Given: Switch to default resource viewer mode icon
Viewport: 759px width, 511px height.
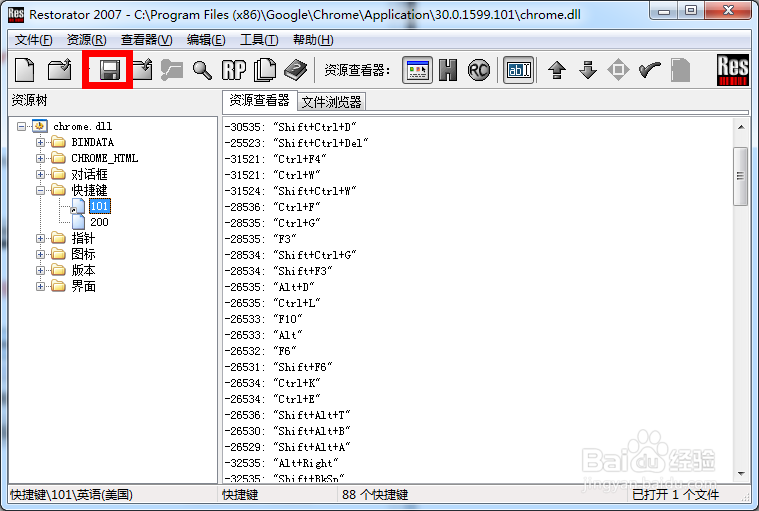Looking at the screenshot, I should coord(417,70).
